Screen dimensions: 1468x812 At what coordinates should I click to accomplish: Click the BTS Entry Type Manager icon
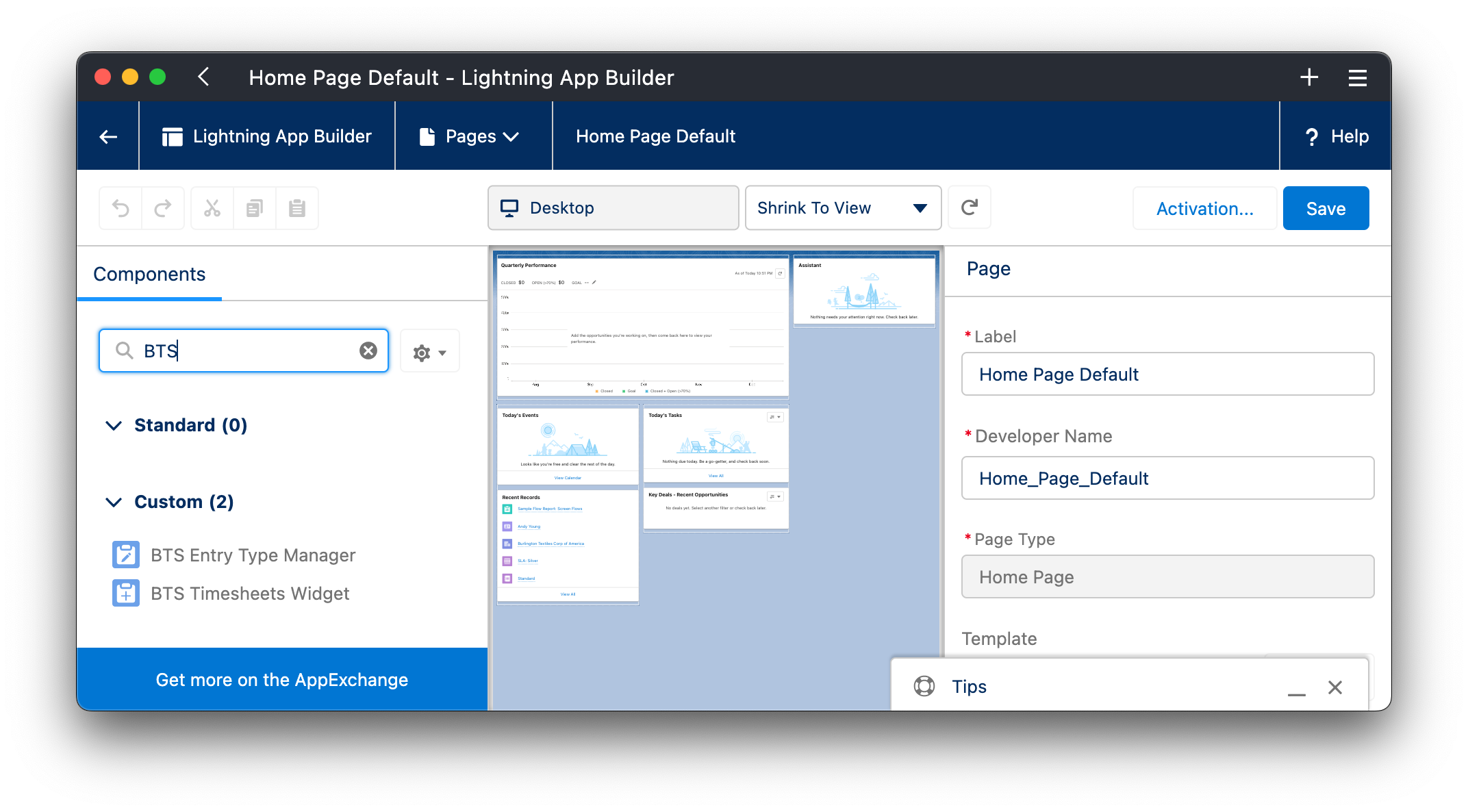point(126,555)
